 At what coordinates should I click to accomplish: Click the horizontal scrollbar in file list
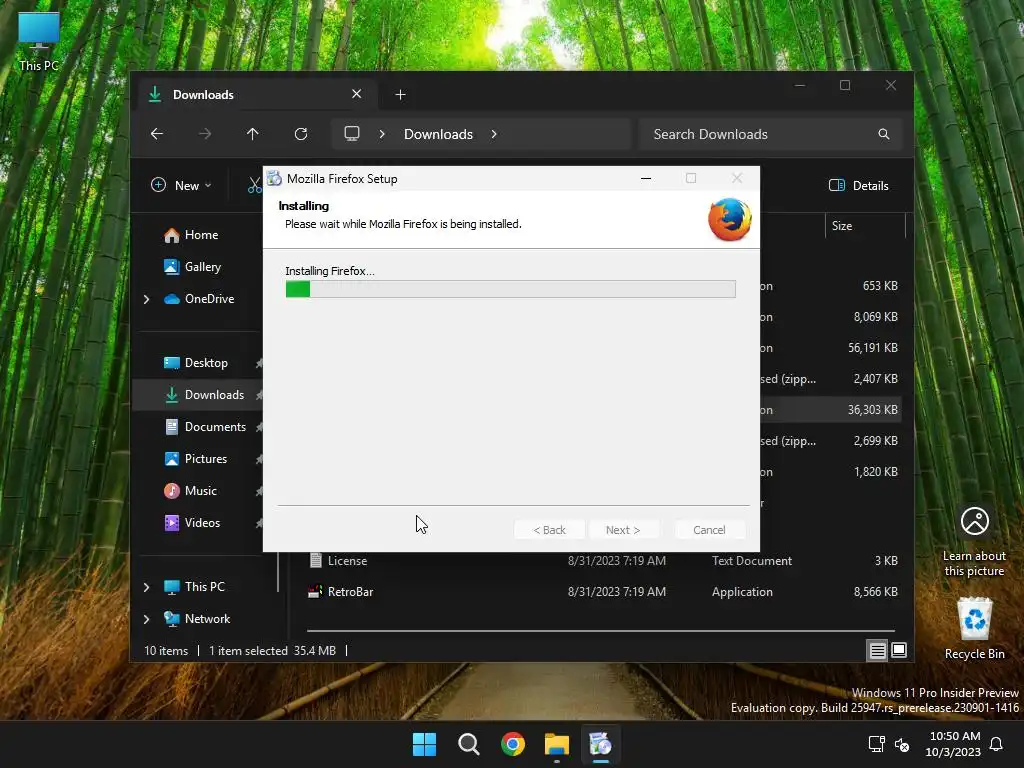(601, 631)
